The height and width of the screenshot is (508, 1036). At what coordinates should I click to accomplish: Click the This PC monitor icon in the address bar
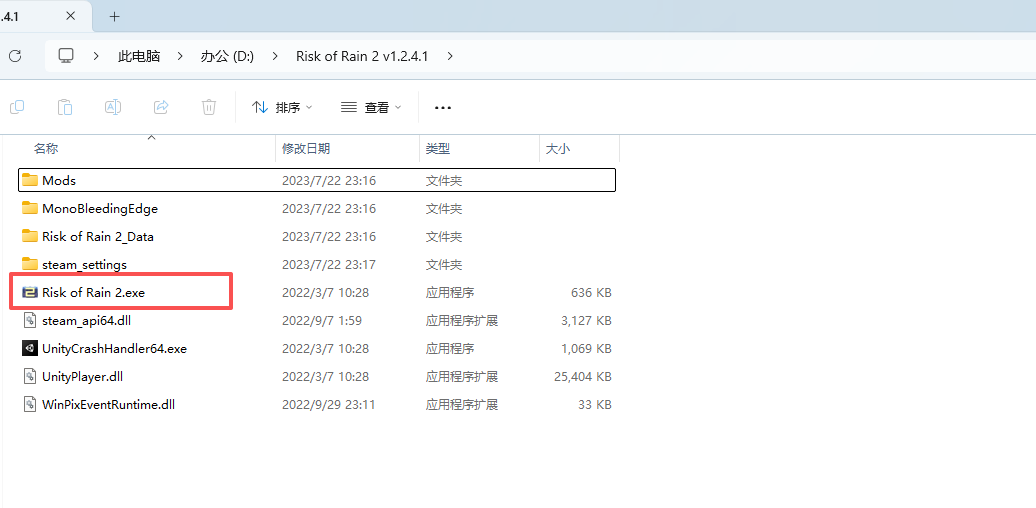[x=67, y=56]
